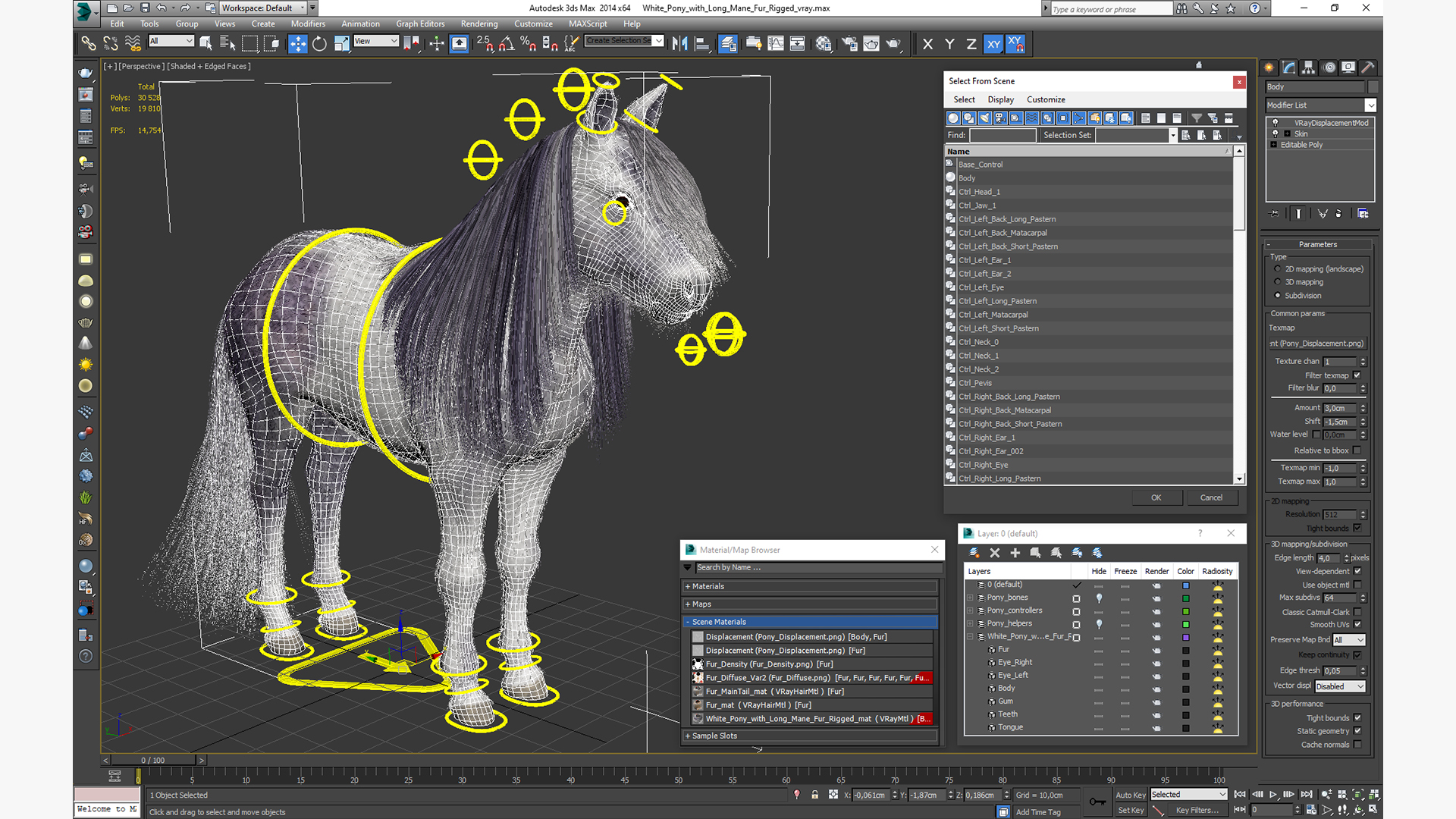Click the purple color swatch of White_Pony layer
Viewport: 1456px width, 819px height.
(x=1186, y=637)
